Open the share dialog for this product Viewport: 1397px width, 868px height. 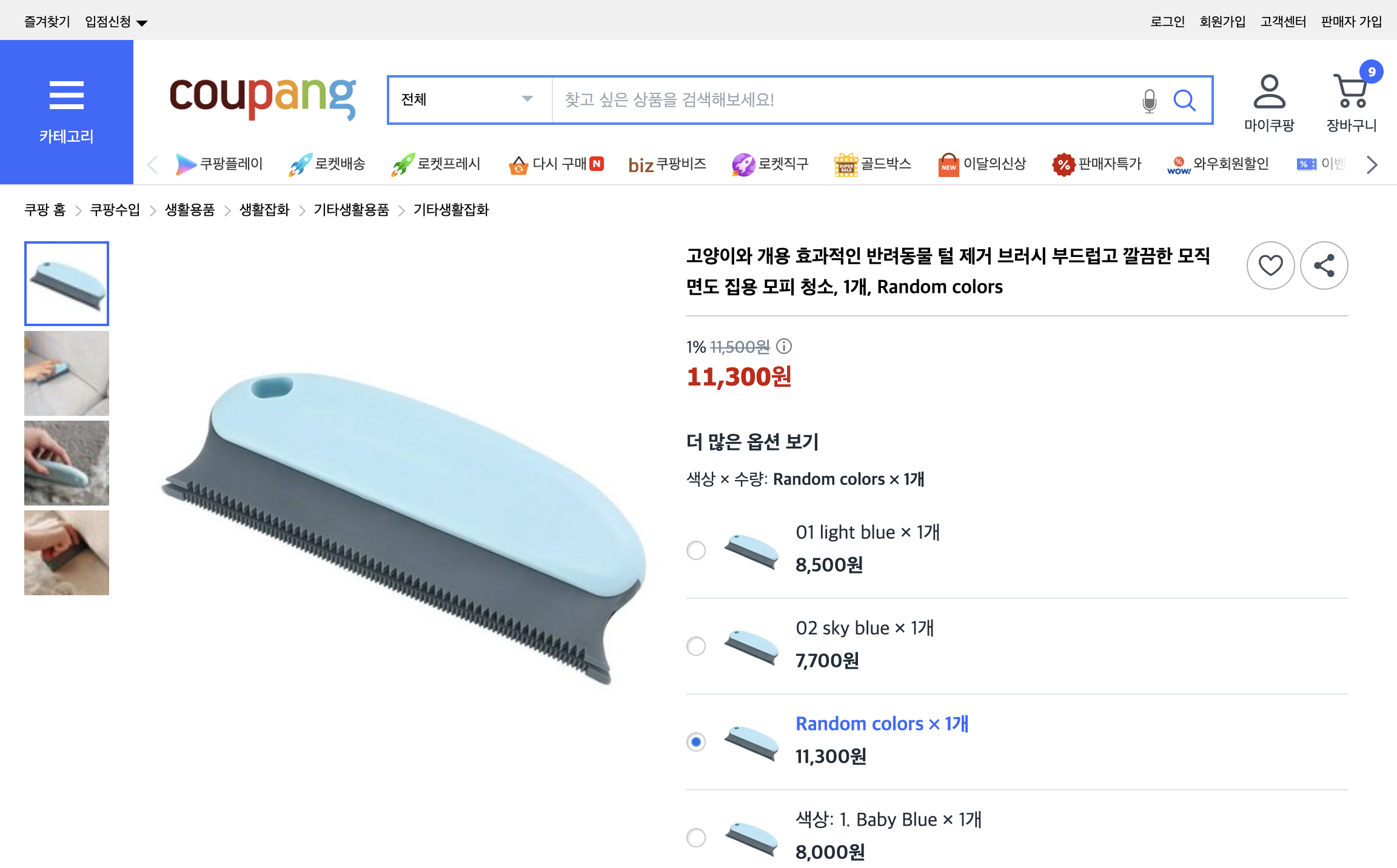(x=1324, y=265)
